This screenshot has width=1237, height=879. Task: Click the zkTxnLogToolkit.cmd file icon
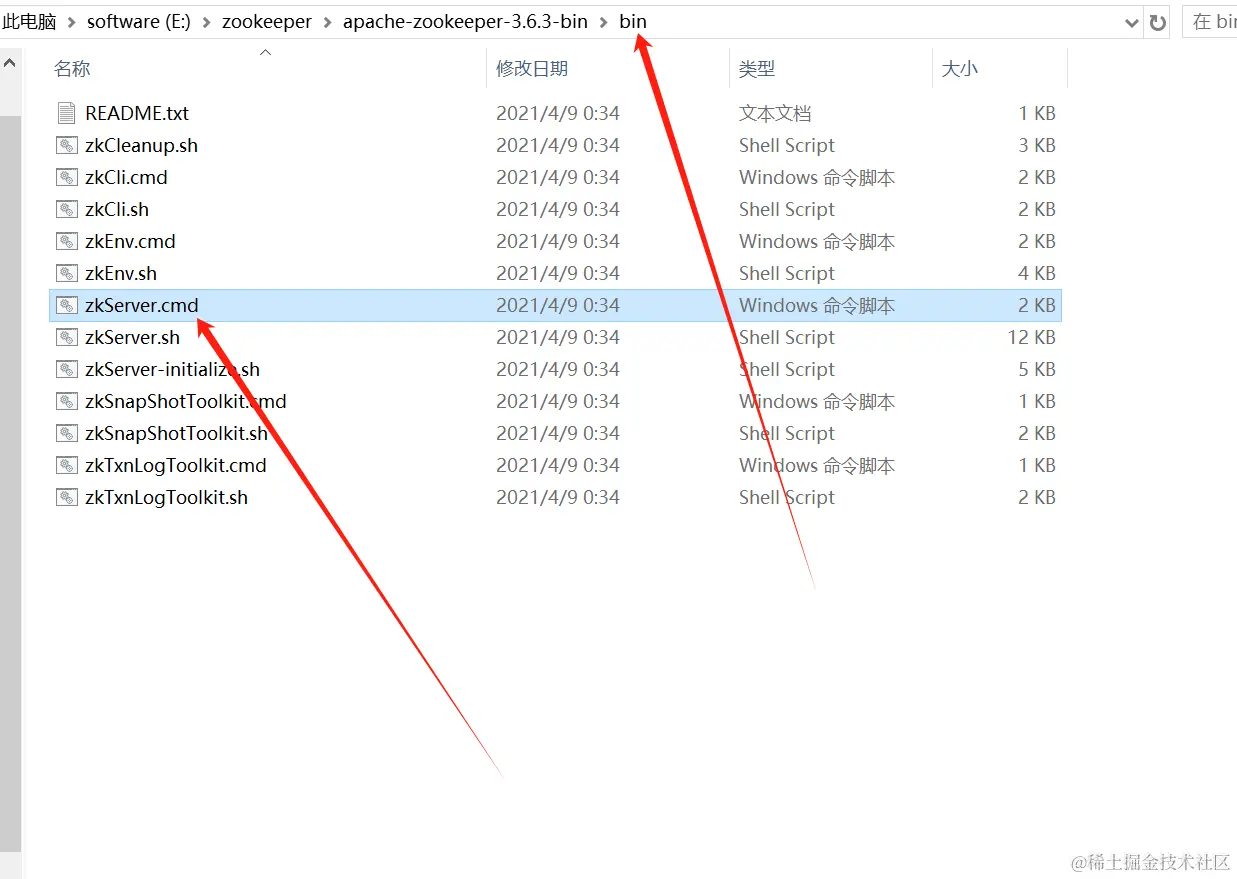click(x=67, y=465)
